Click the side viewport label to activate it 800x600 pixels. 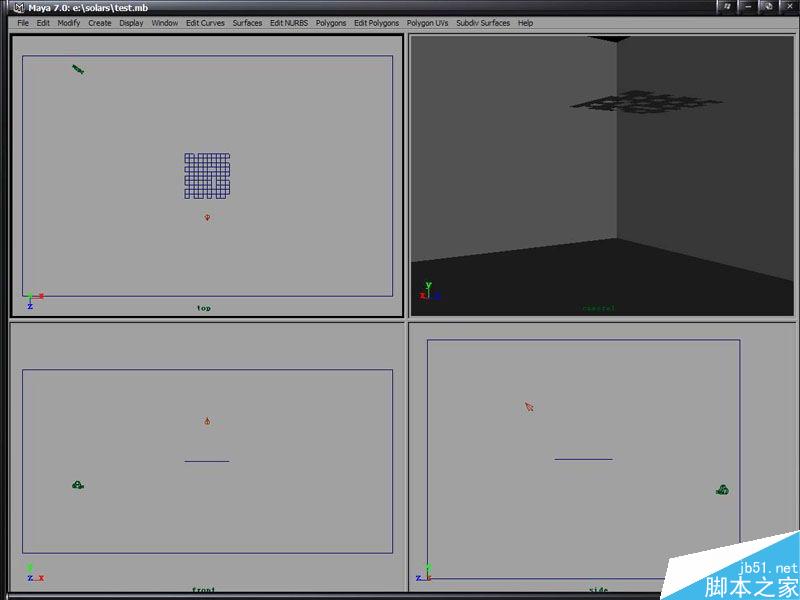point(597,590)
